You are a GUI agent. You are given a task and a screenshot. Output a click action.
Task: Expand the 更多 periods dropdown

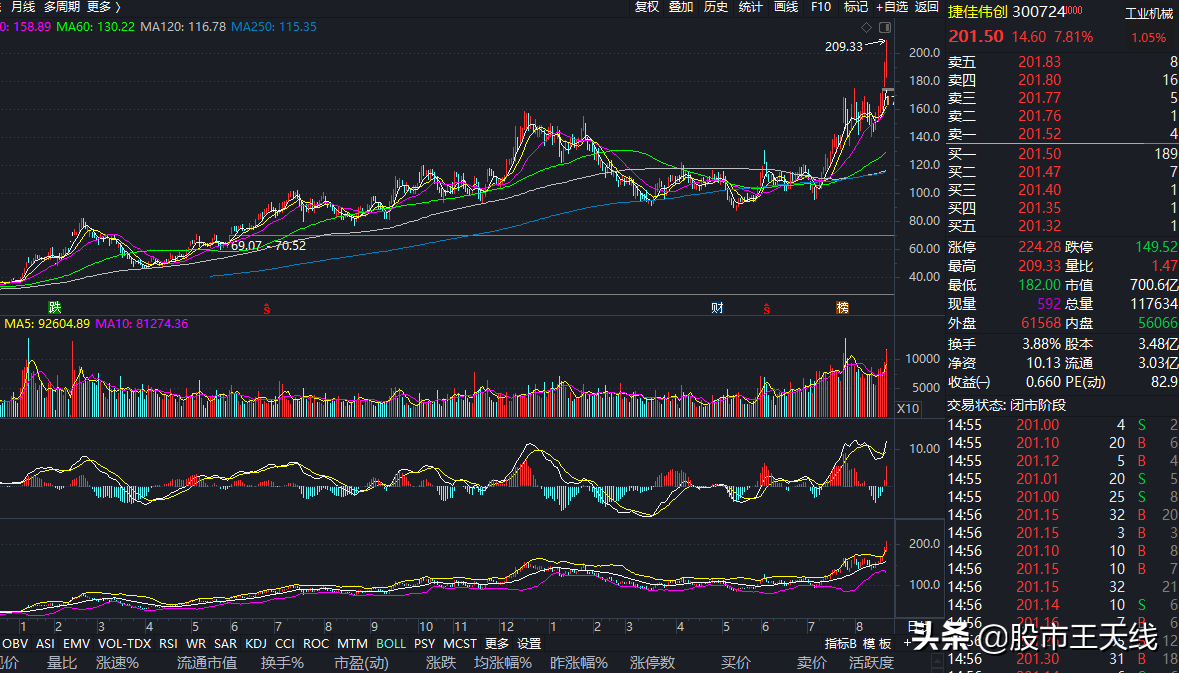pos(103,7)
